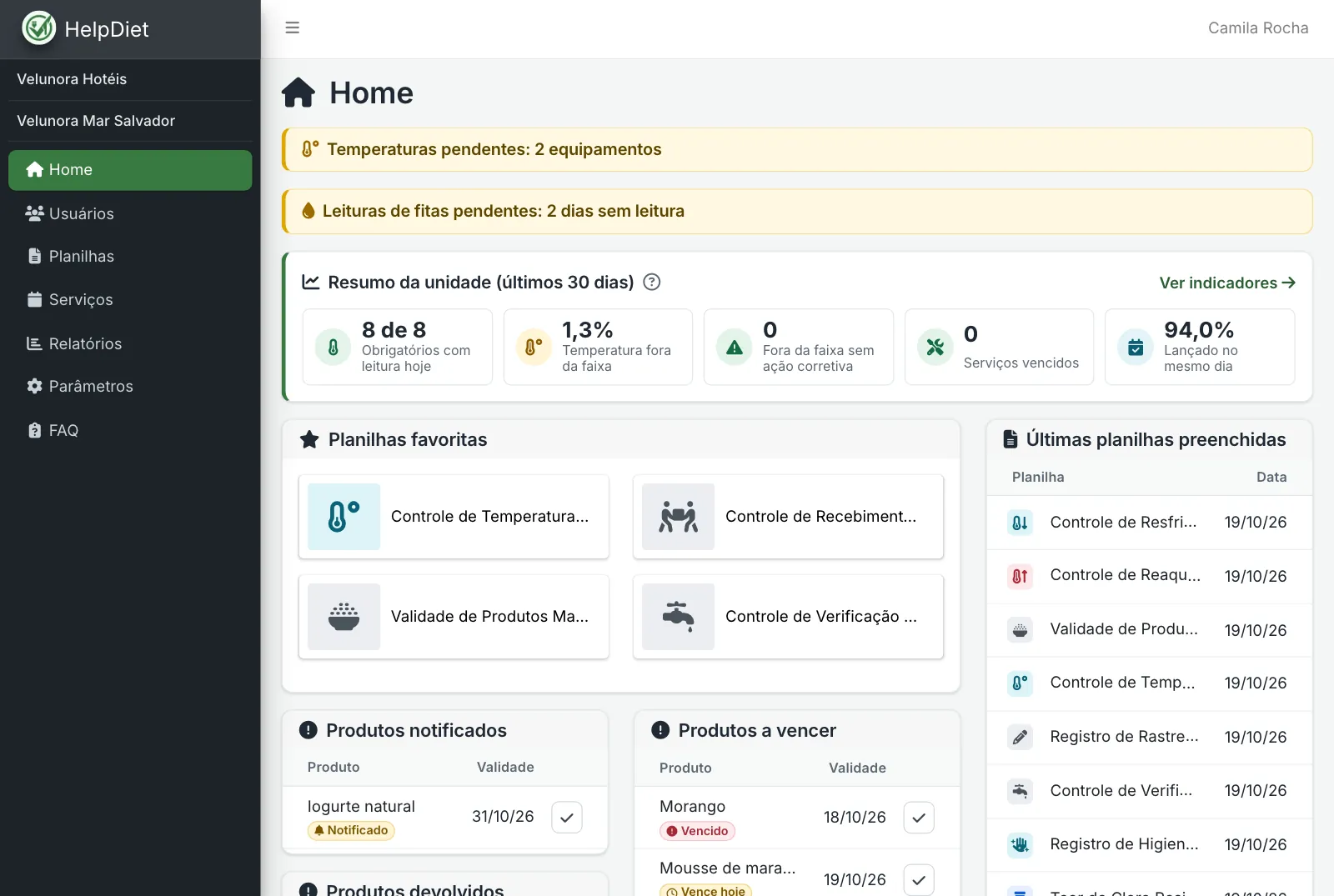Viewport: 1334px width, 896px height.
Task: Open Temperaturas pendentes alert banner
Action: [797, 149]
